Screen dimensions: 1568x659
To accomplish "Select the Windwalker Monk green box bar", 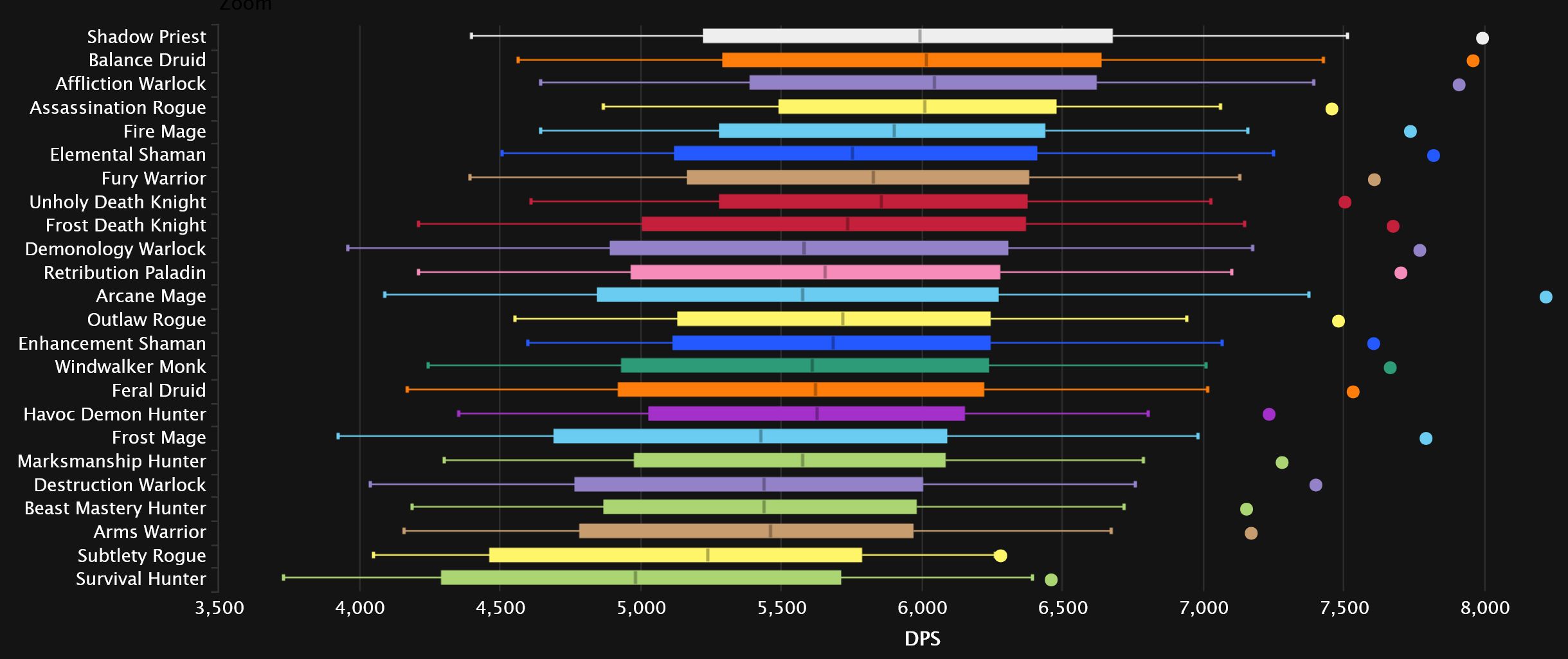I will [x=804, y=366].
